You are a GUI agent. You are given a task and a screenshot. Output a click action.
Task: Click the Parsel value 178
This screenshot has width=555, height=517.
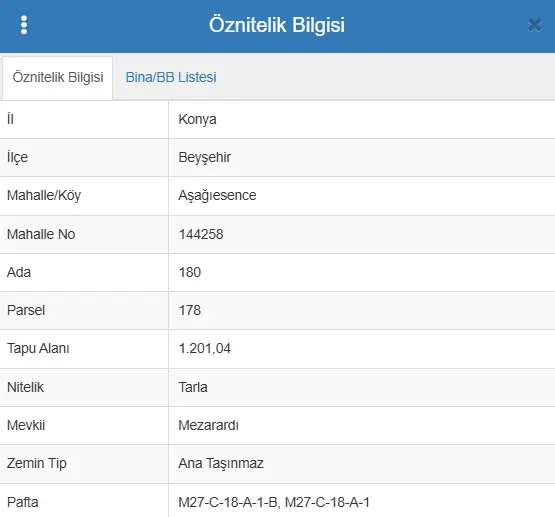pyautogui.click(x=190, y=310)
